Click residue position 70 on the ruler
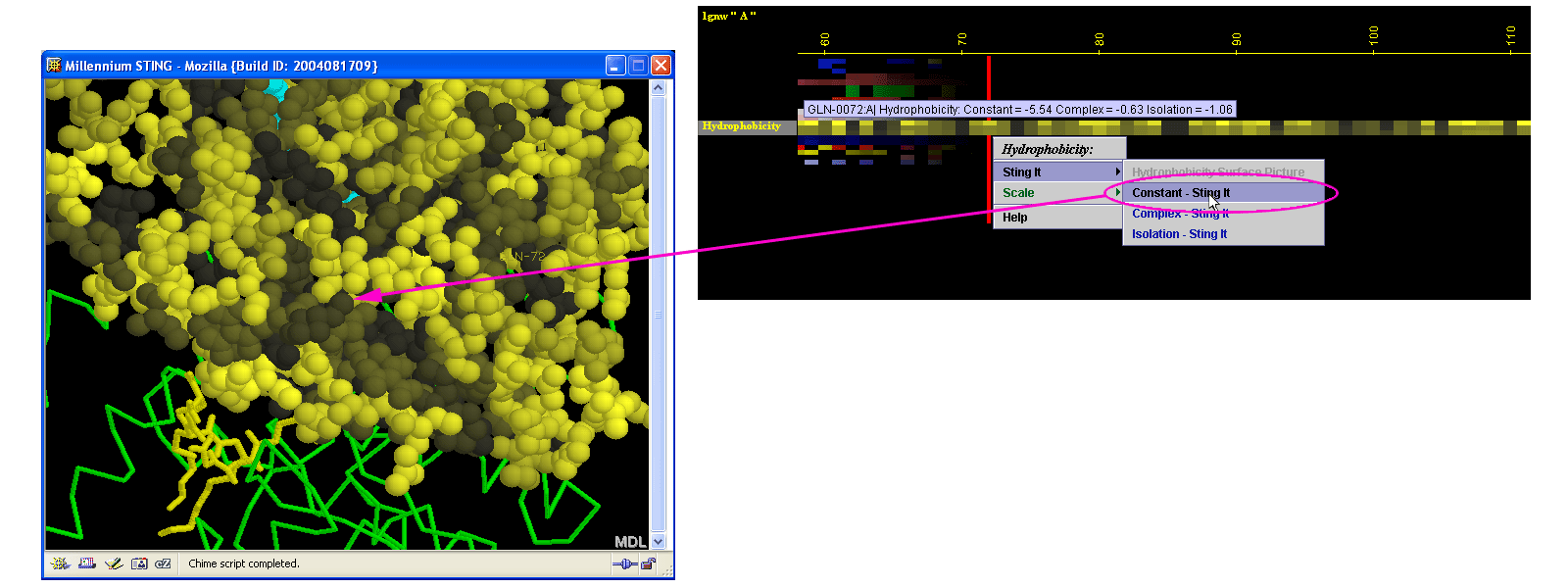This screenshot has height=588, width=1568. [x=962, y=39]
